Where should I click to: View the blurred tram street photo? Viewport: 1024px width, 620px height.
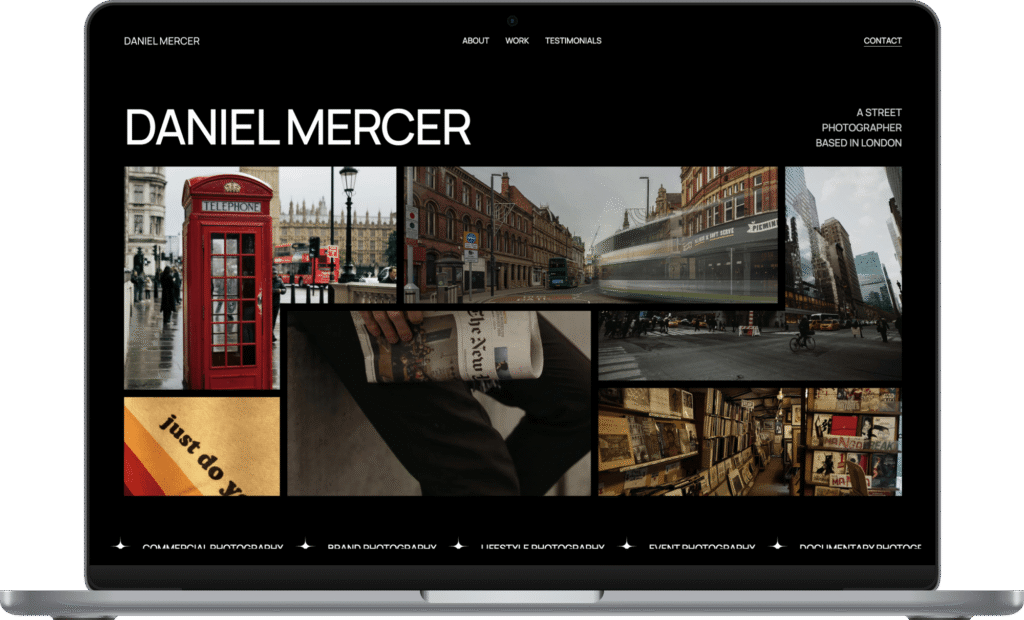coord(592,235)
